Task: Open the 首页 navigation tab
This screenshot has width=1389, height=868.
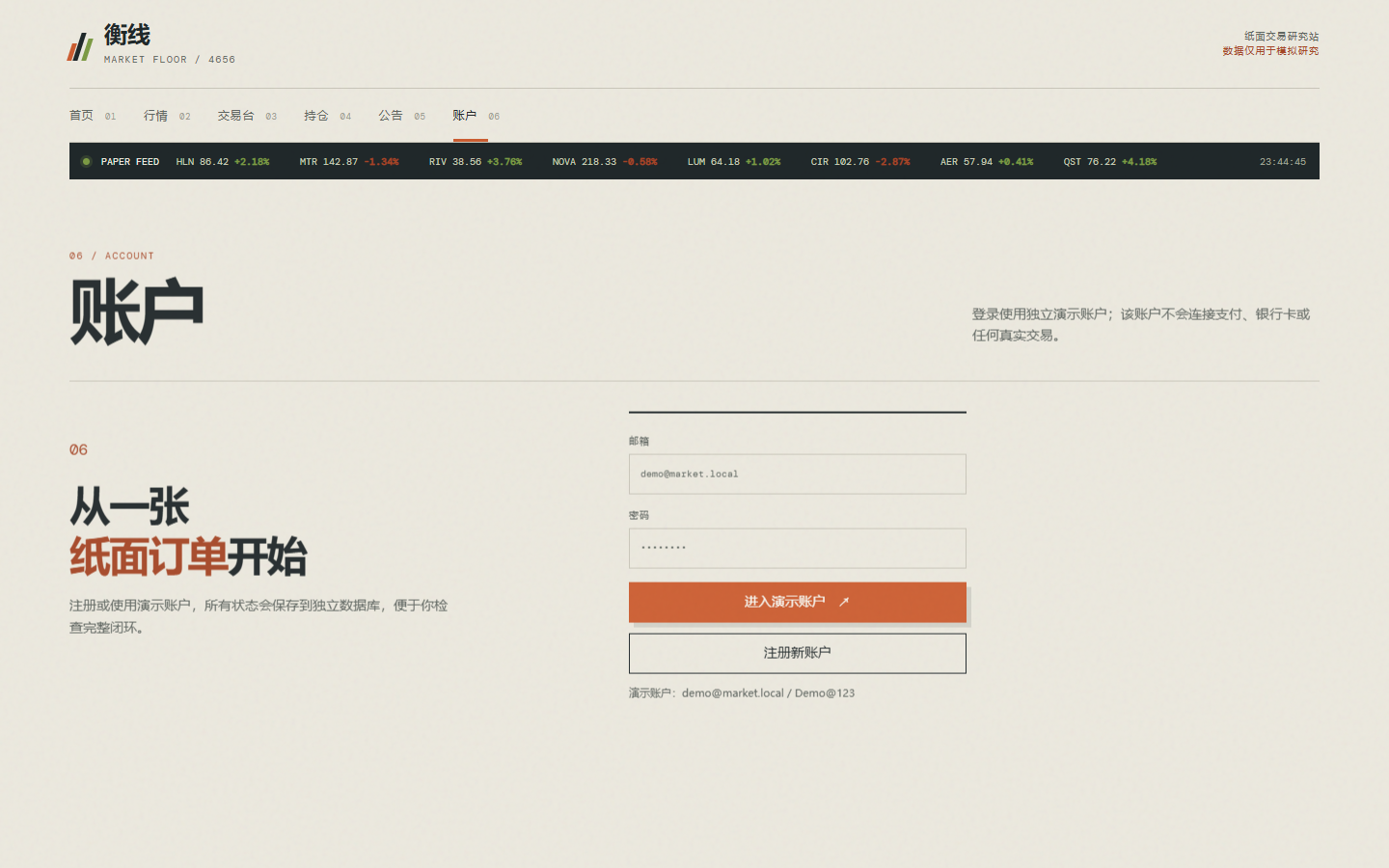Action: pyautogui.click(x=93, y=116)
